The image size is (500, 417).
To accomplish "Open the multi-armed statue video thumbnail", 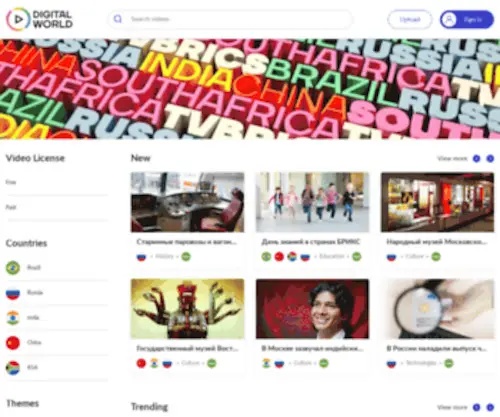I will pos(187,309).
